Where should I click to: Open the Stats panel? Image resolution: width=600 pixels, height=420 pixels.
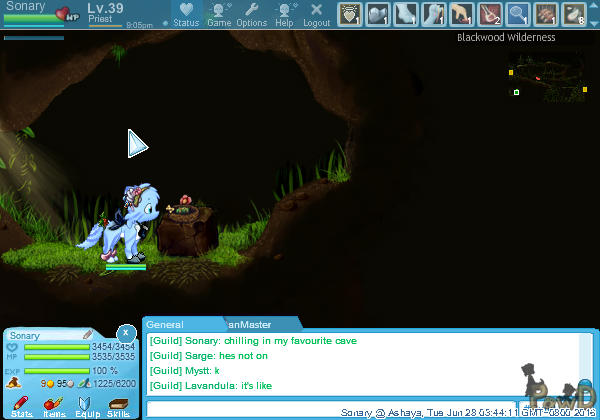[x=21, y=404]
